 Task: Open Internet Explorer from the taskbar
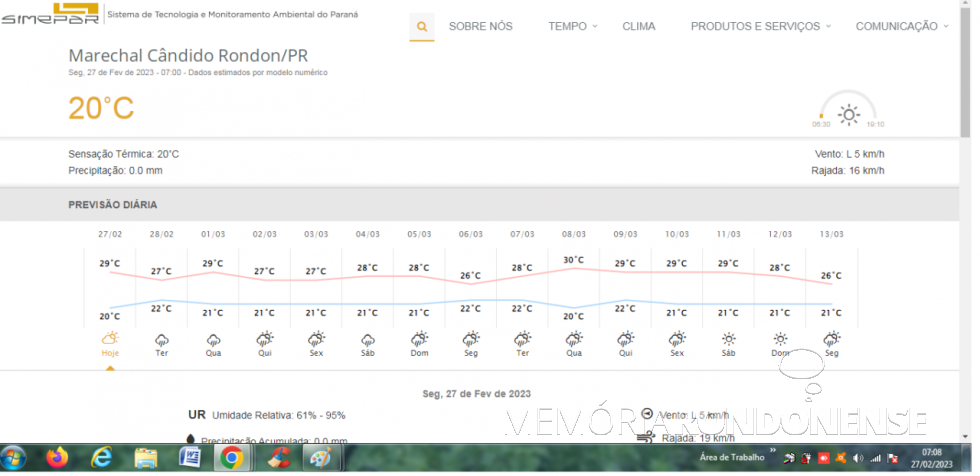101,458
